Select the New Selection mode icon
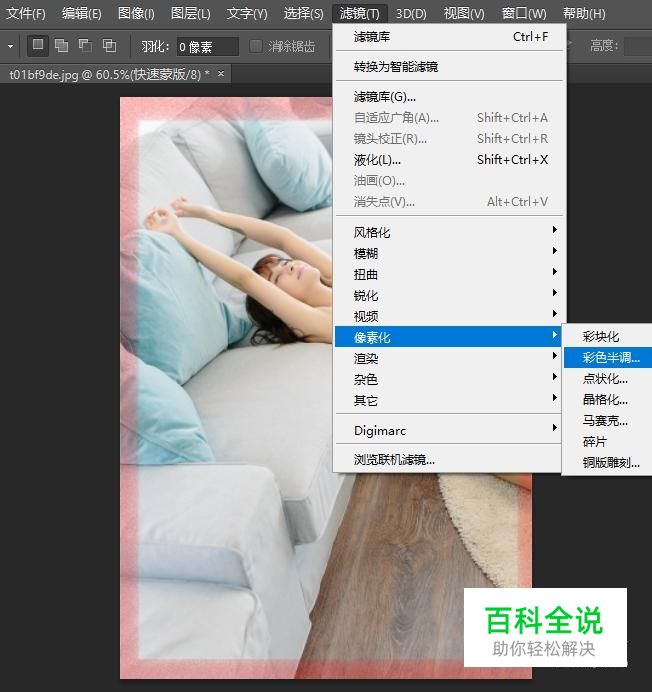This screenshot has width=652, height=692. point(38,45)
